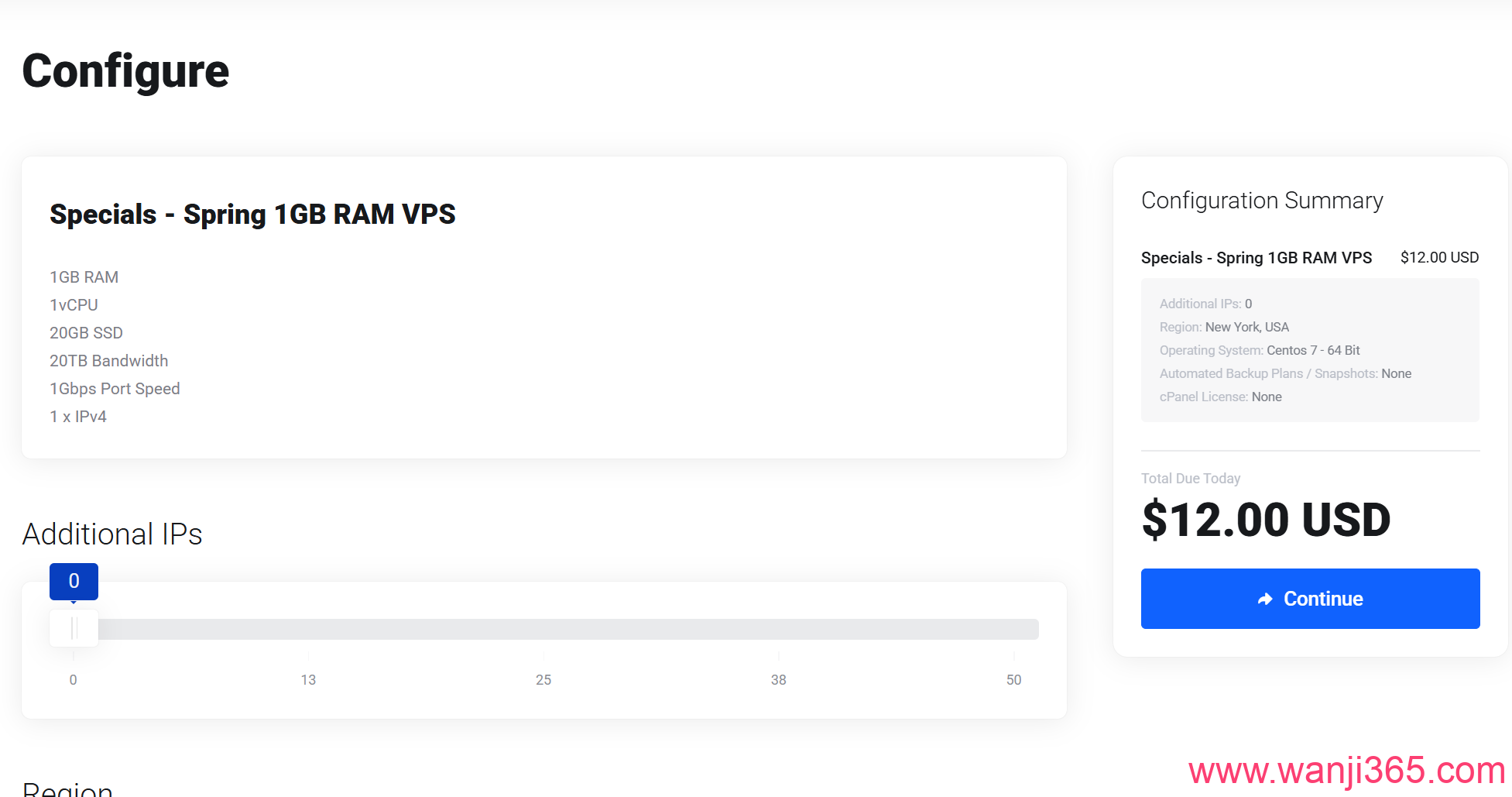Click the Additional IPs: 0 summary line
This screenshot has height=797, width=1512.
(1205, 304)
